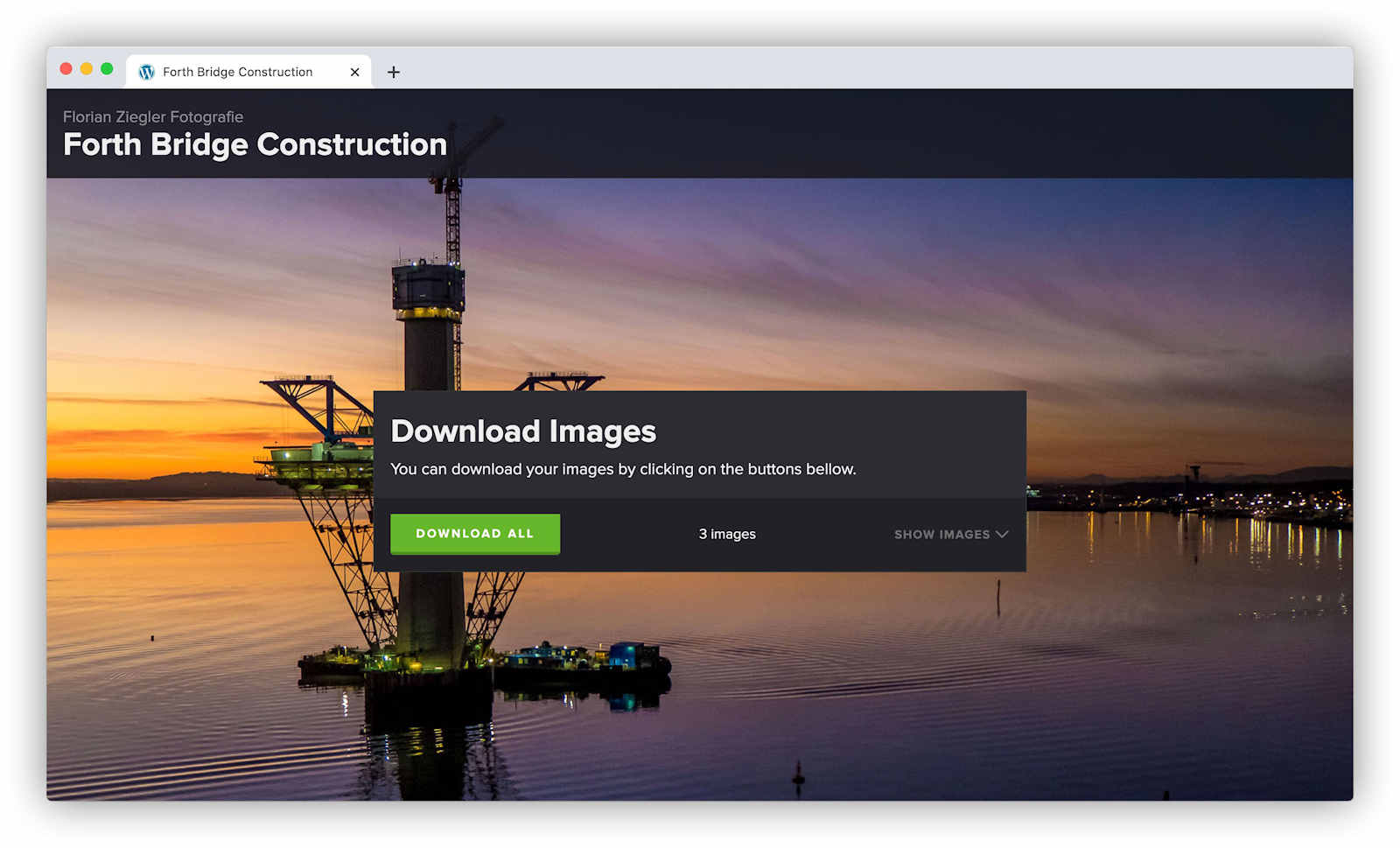Click the "3 images" count label

click(726, 534)
